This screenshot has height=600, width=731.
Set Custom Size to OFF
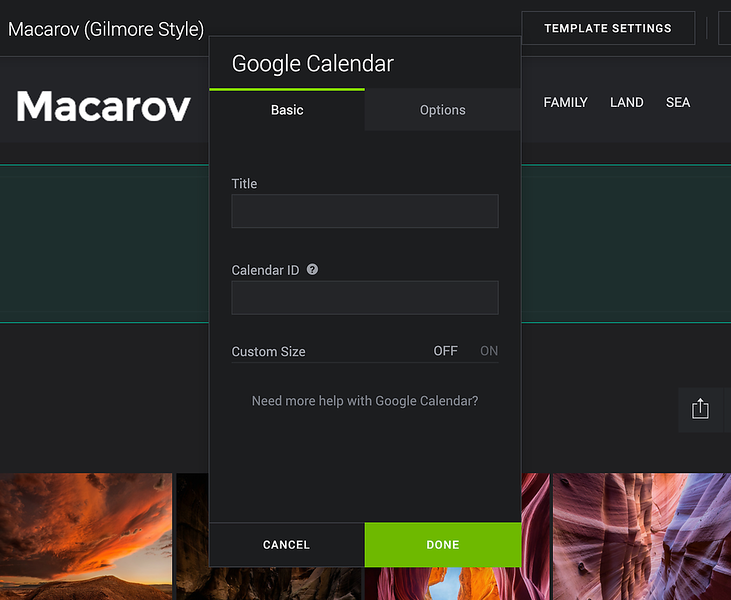click(x=446, y=351)
